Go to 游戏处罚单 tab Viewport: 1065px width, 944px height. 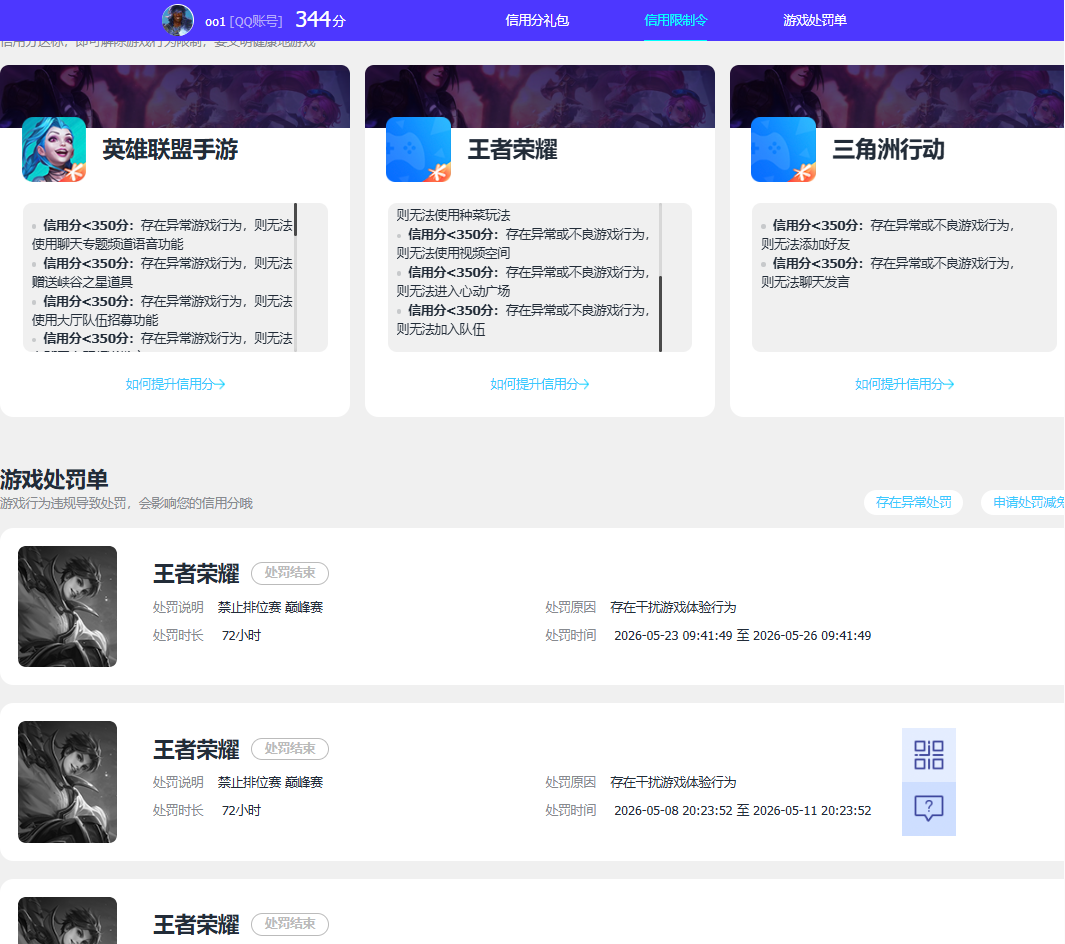[814, 20]
